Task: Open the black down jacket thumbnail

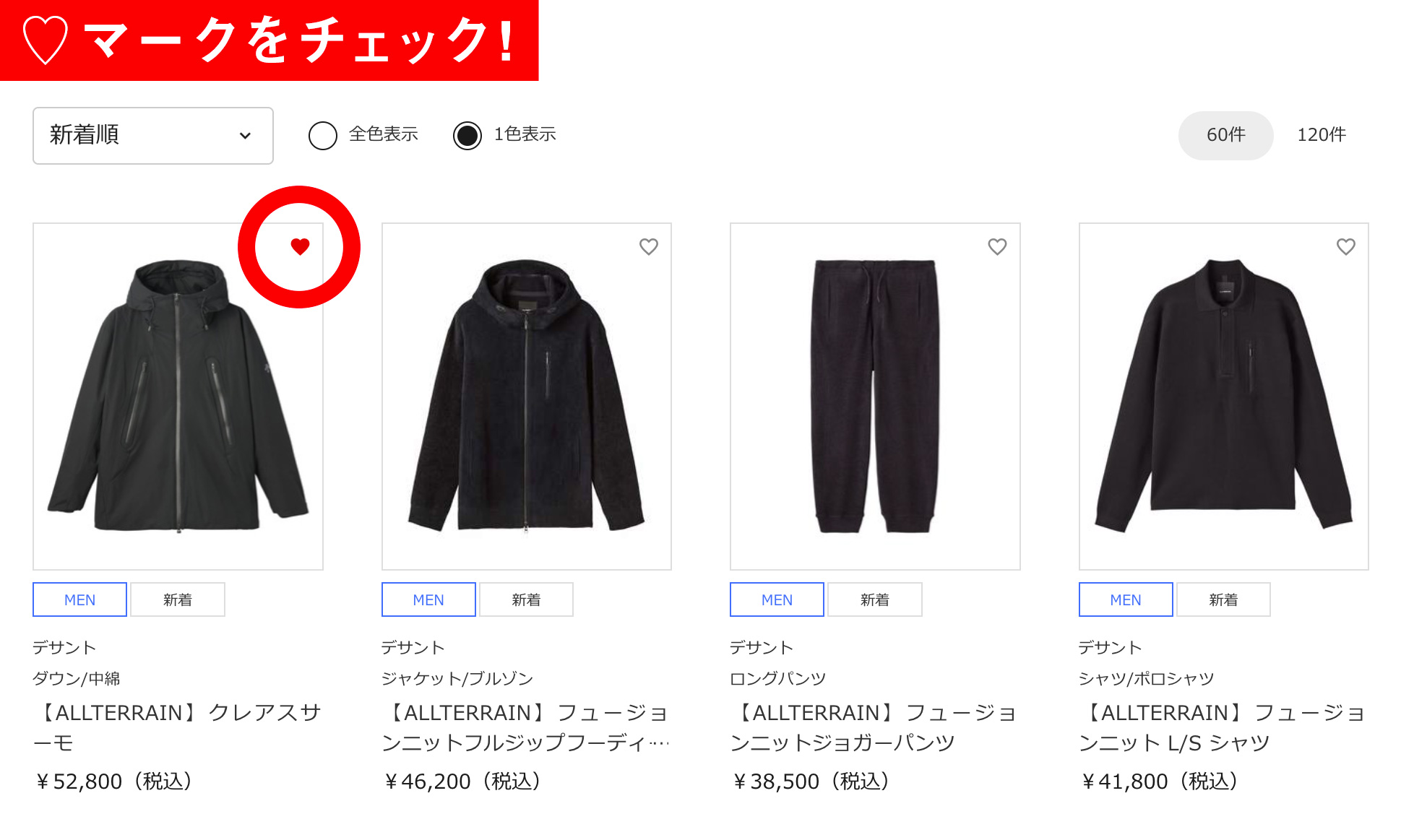Action: tap(178, 397)
